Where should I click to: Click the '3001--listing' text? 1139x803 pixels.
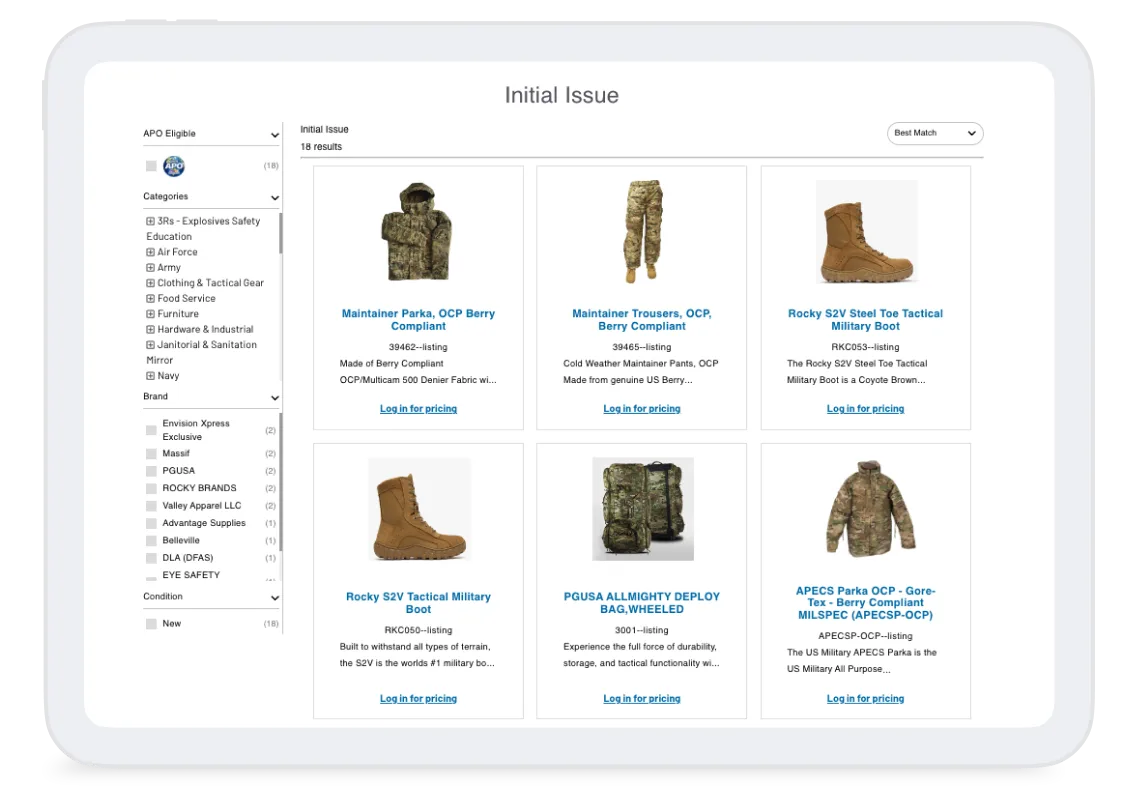tap(641, 630)
